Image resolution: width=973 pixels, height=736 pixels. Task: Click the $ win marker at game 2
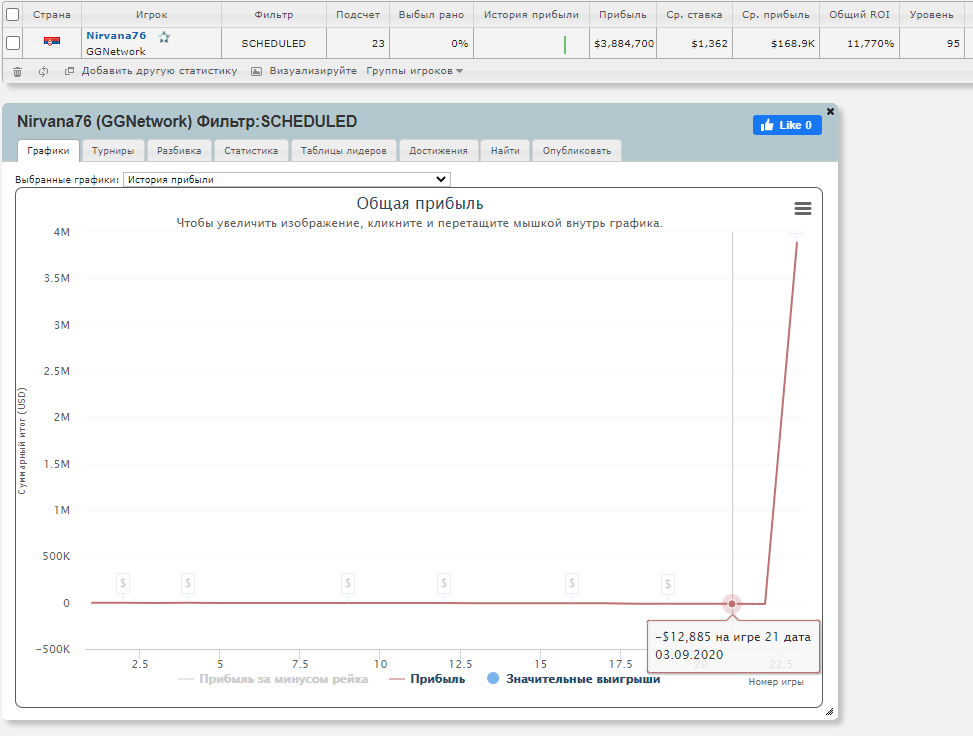click(123, 583)
